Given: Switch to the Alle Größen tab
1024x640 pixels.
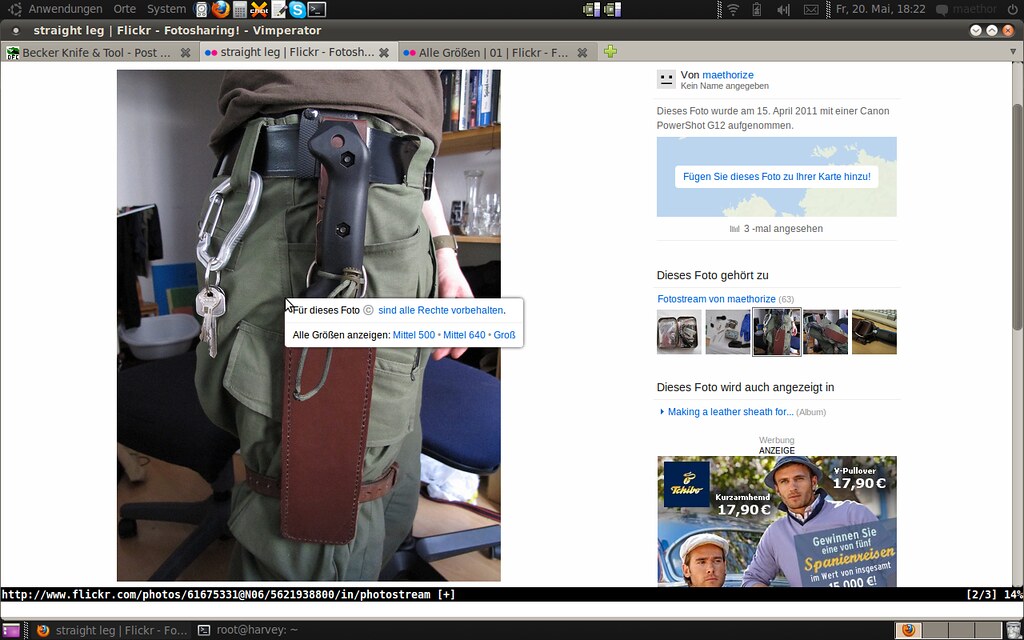Looking at the screenshot, I should (x=496, y=52).
